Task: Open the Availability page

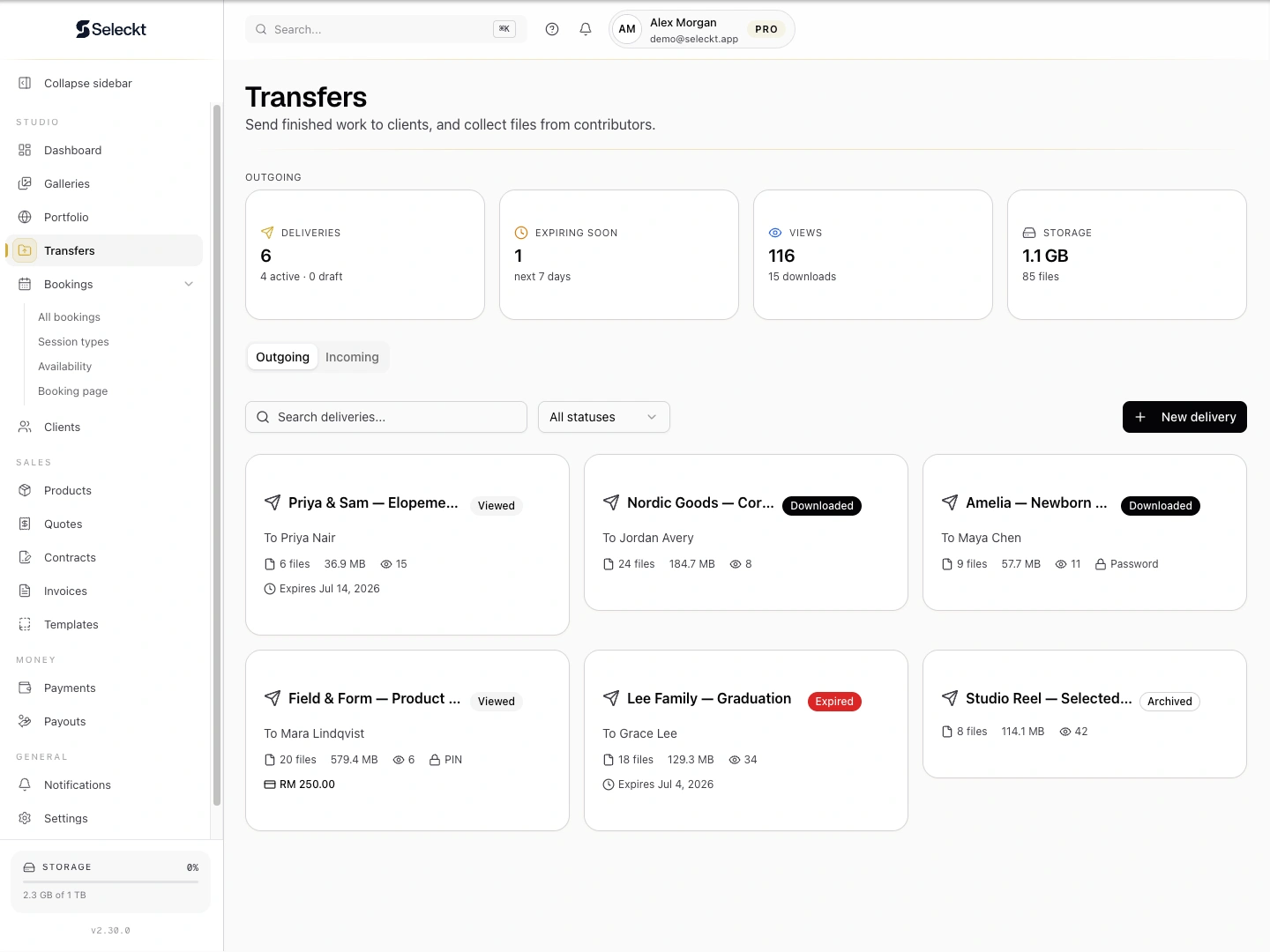Action: click(64, 367)
